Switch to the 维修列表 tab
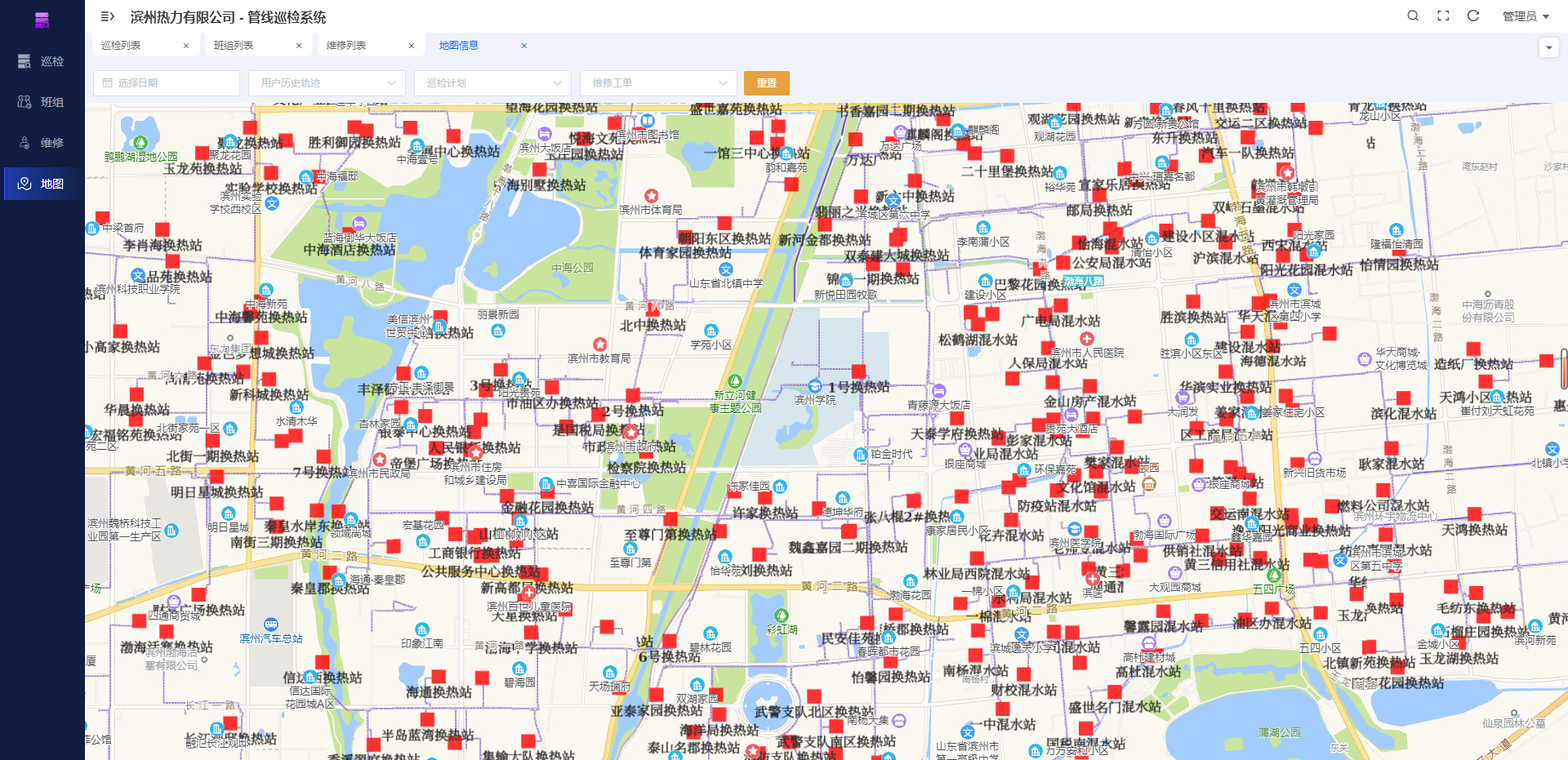The image size is (1568, 760). 347,46
